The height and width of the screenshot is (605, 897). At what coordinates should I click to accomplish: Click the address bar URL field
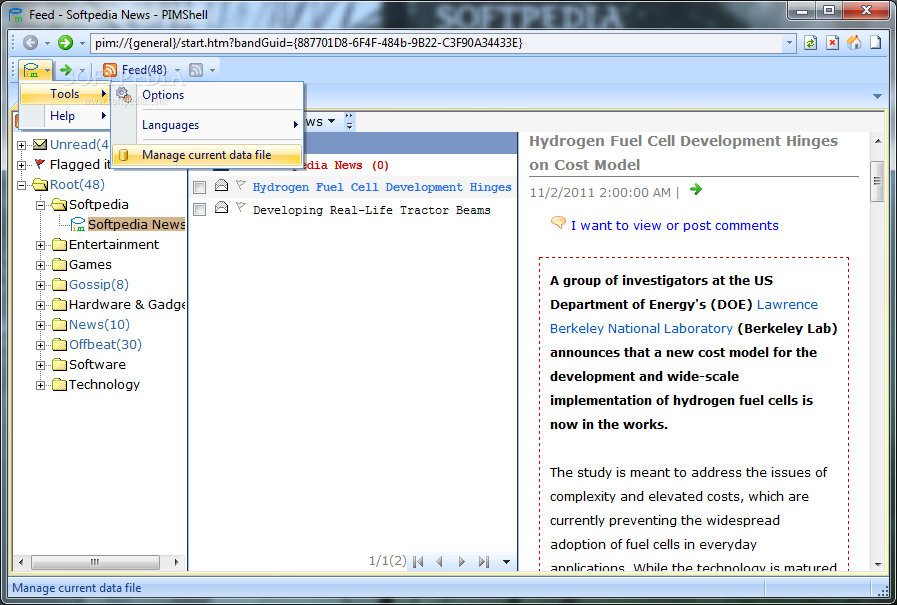(438, 43)
